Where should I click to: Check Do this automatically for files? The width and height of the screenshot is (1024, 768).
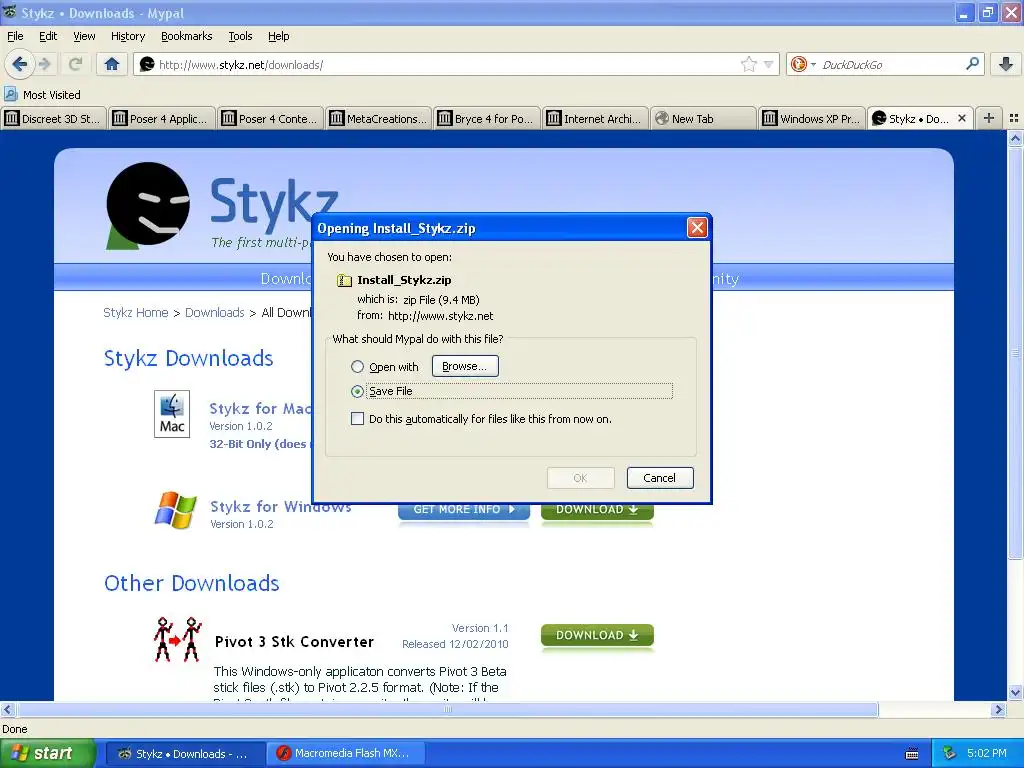click(357, 419)
